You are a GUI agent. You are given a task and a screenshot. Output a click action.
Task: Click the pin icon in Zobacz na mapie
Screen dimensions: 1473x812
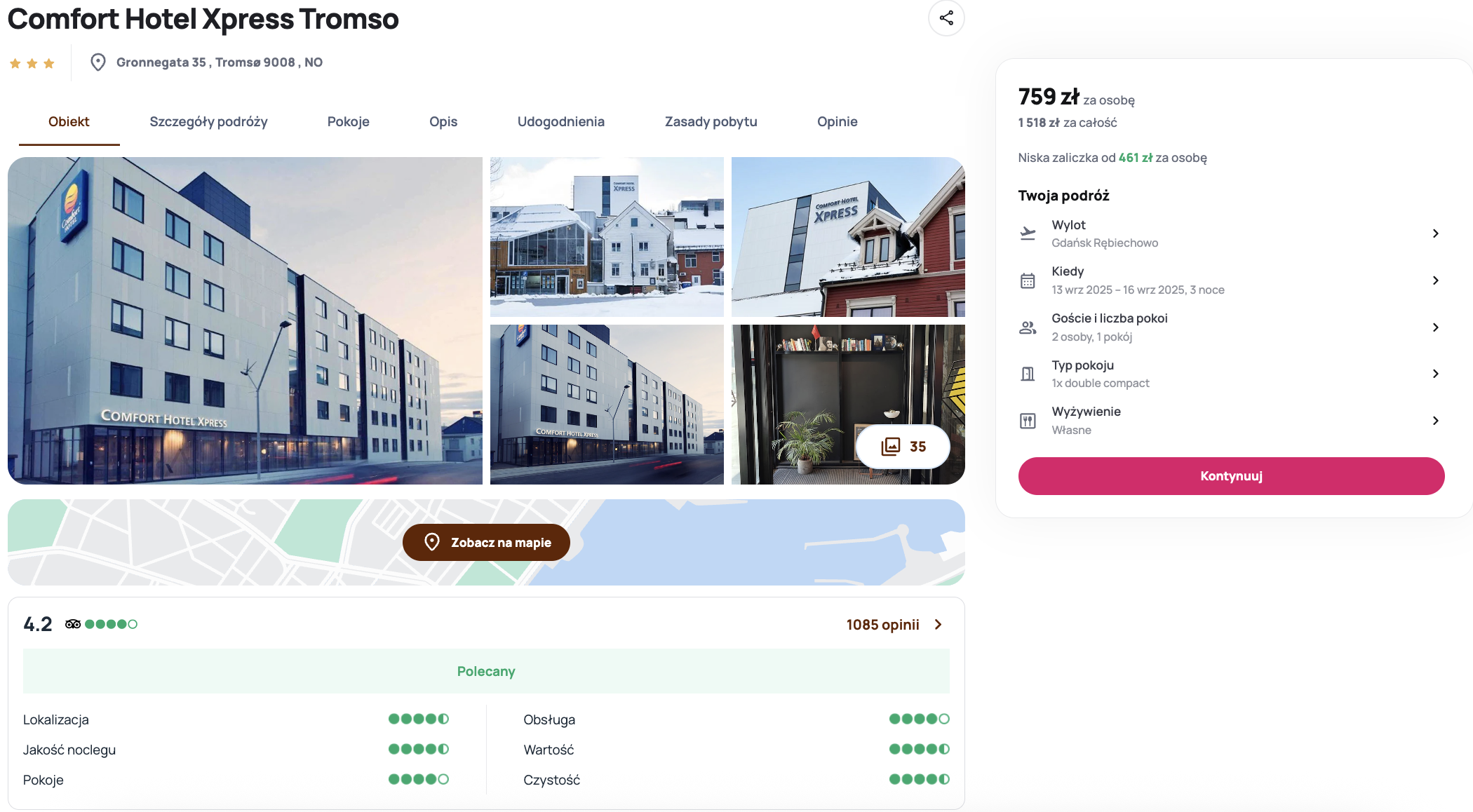click(432, 542)
